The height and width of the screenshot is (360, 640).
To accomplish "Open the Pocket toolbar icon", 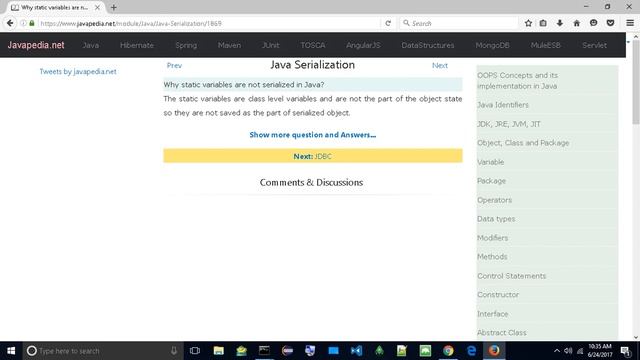I will coord(610,23).
